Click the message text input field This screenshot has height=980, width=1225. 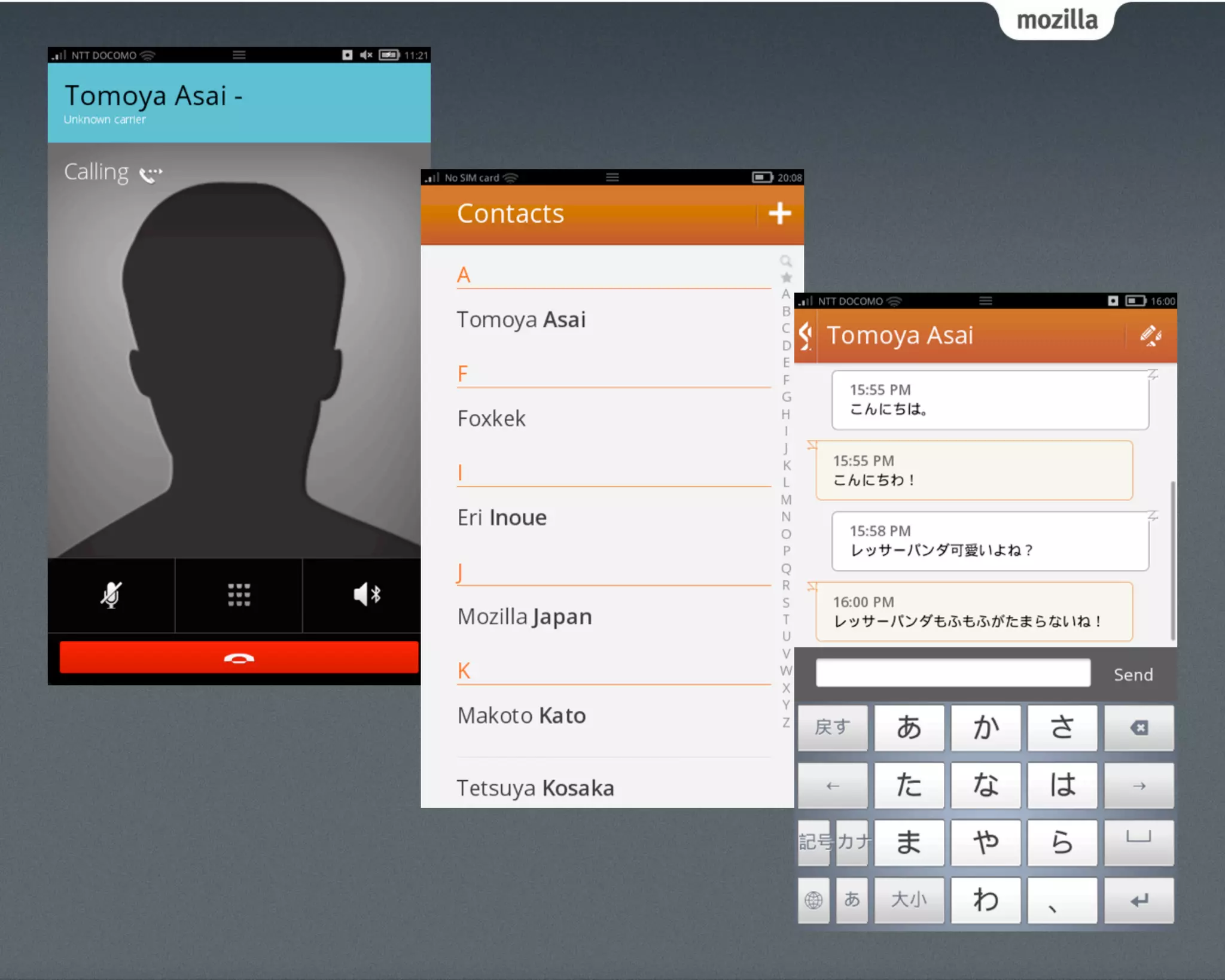pyautogui.click(x=952, y=674)
